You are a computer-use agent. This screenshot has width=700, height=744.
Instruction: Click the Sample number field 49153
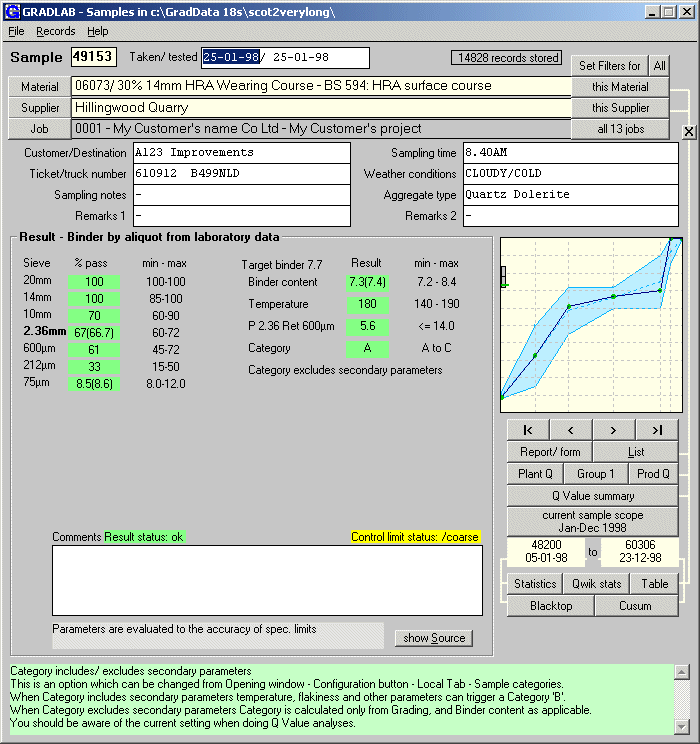coord(94,58)
